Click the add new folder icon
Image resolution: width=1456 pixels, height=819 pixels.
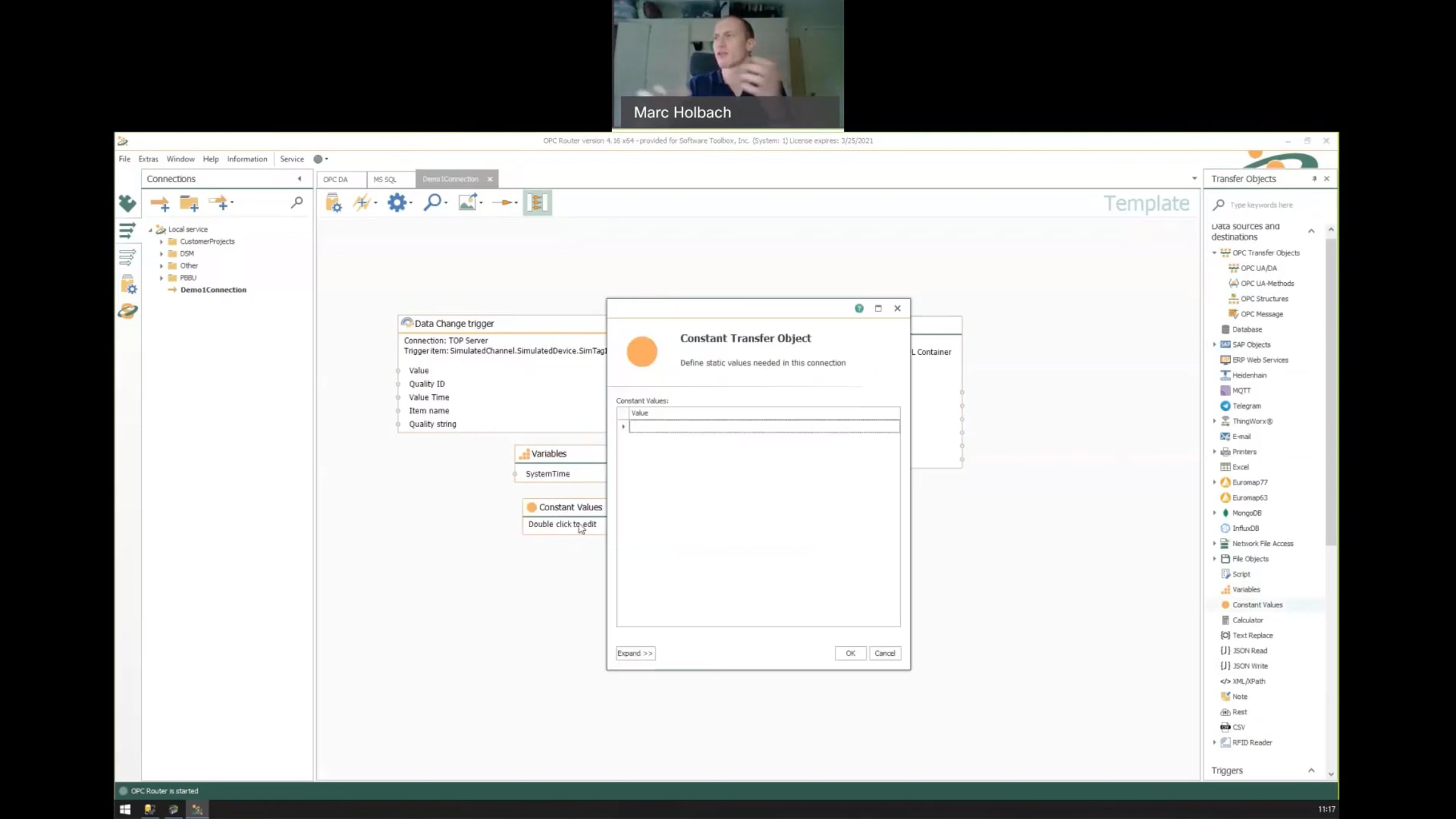click(189, 203)
